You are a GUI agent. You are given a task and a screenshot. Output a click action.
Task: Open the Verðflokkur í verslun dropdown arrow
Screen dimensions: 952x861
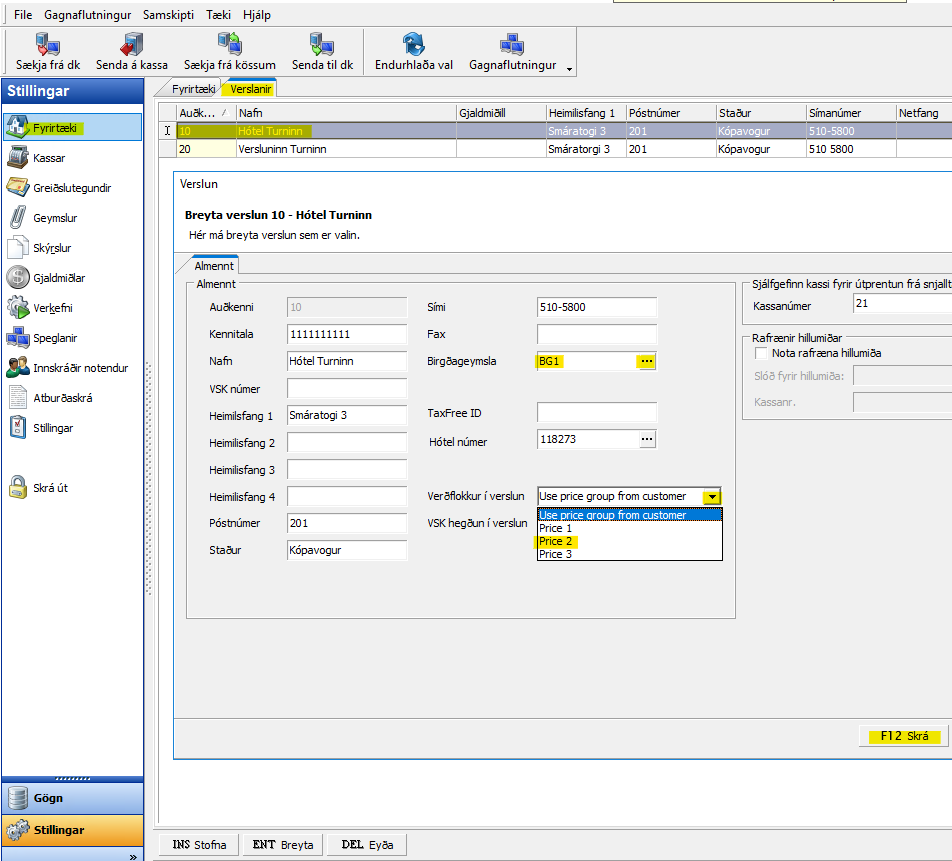click(711, 496)
